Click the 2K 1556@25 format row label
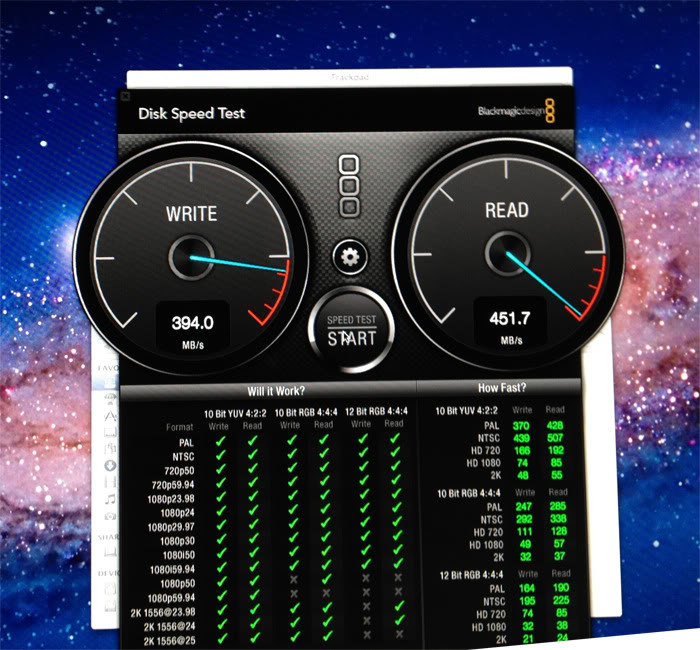Screen dimensions: 700x650 point(170,641)
